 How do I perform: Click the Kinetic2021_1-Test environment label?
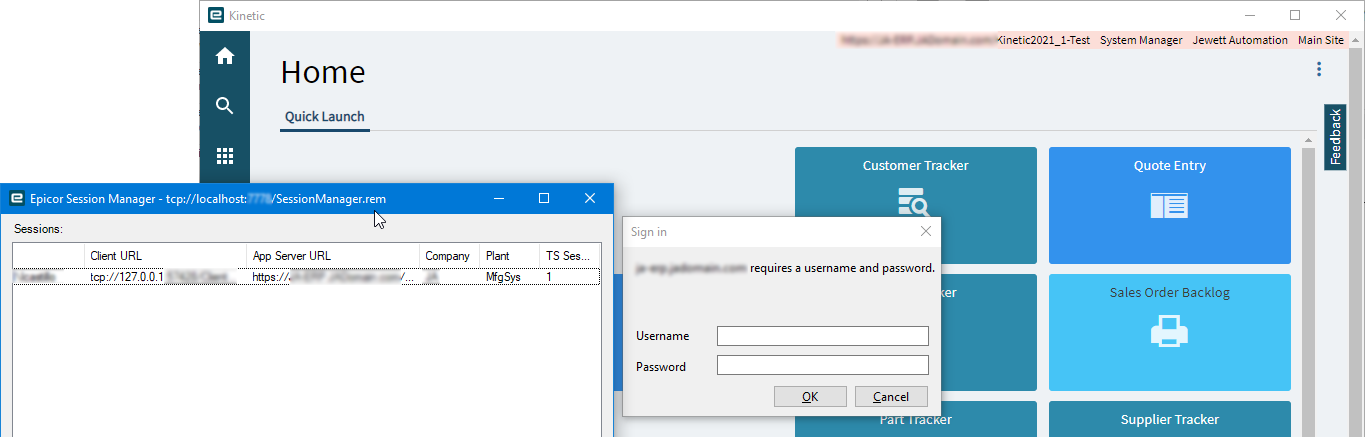pyautogui.click(x=1043, y=40)
